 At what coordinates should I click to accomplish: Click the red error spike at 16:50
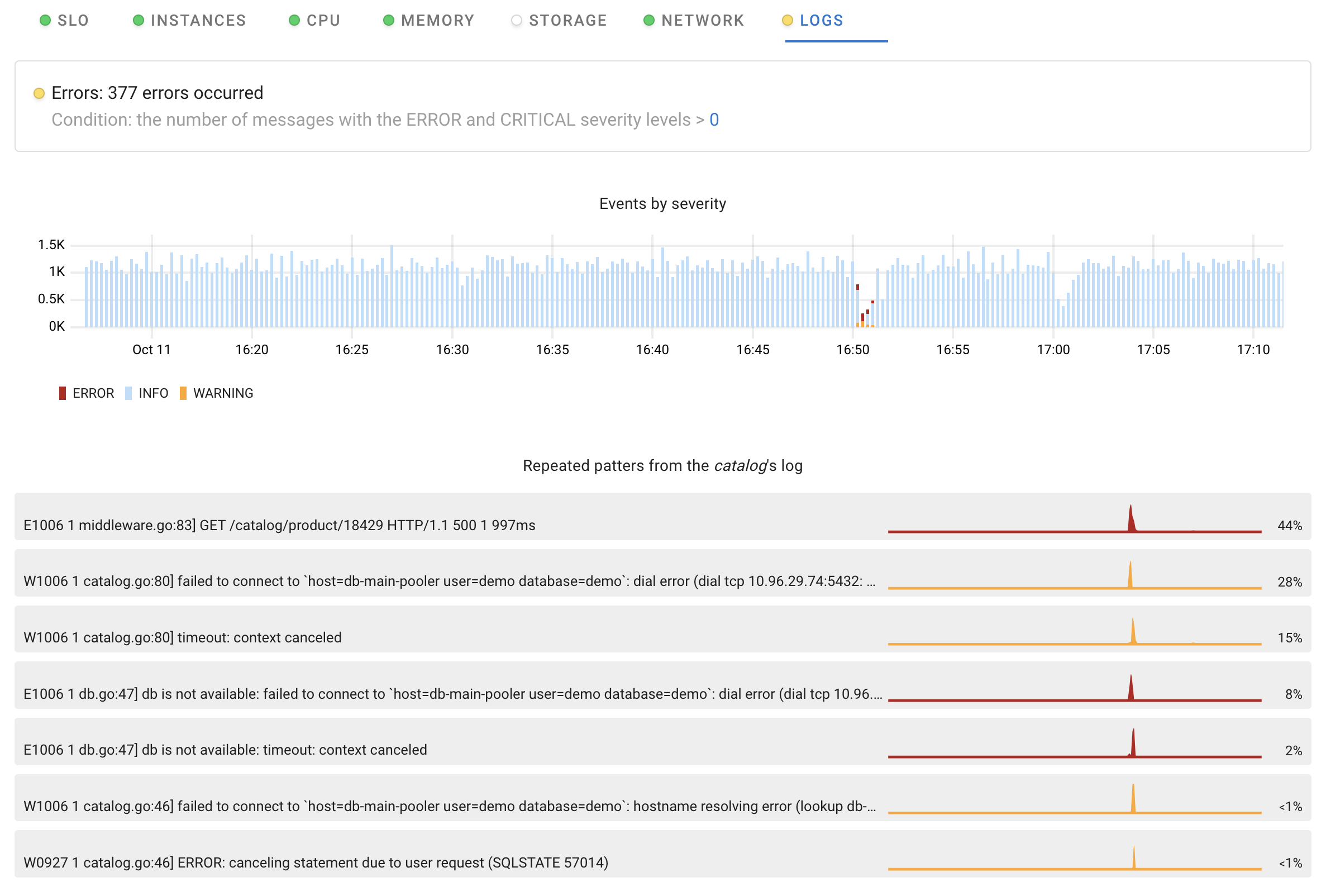857,288
